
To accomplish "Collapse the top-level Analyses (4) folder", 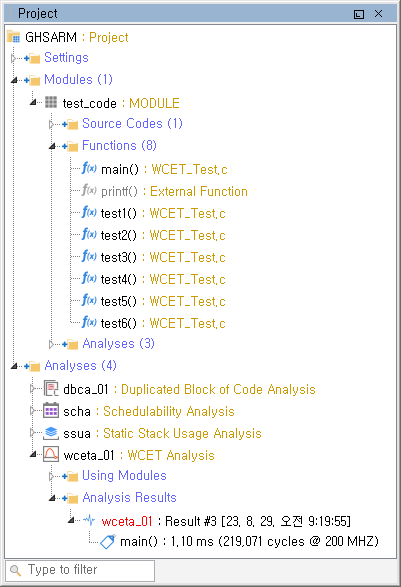I will click(14, 366).
